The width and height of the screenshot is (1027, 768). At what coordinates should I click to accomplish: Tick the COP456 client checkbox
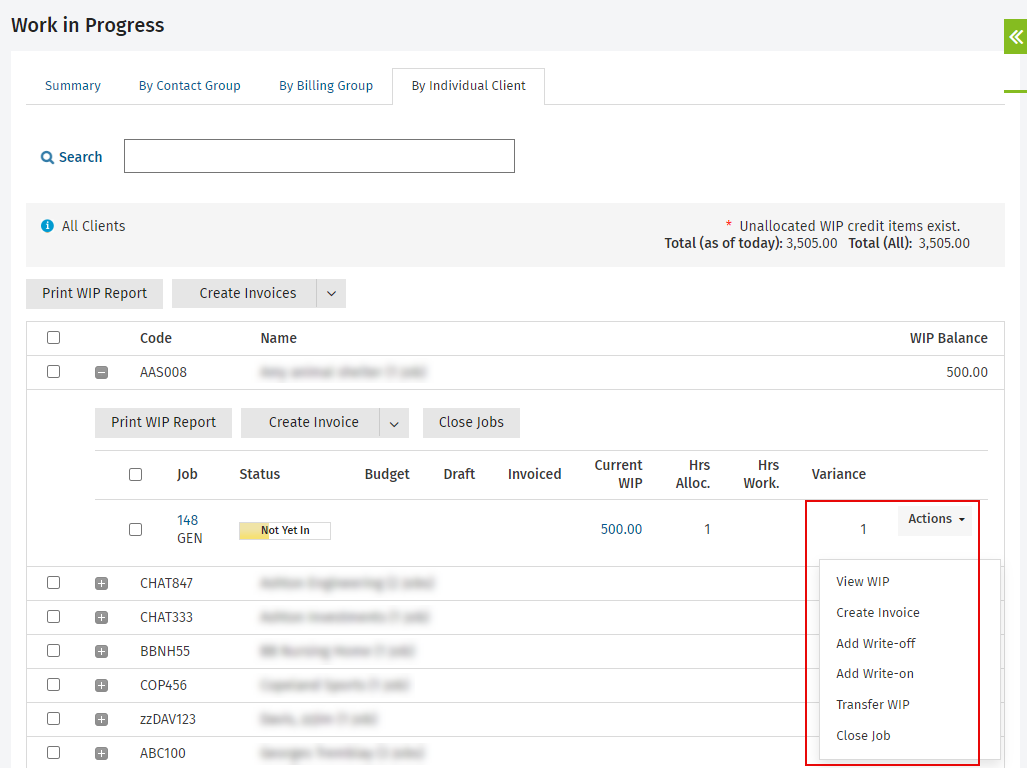pyautogui.click(x=54, y=685)
